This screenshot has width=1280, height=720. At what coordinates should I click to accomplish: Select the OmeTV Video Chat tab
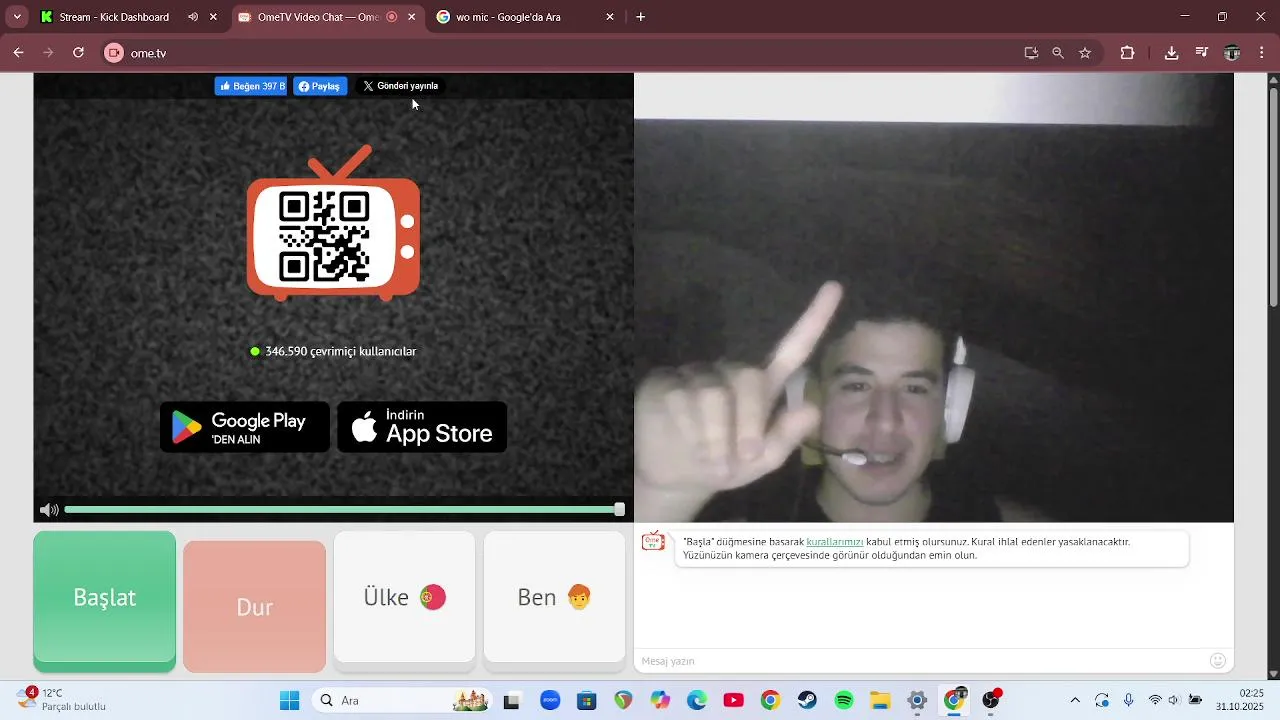(318, 17)
